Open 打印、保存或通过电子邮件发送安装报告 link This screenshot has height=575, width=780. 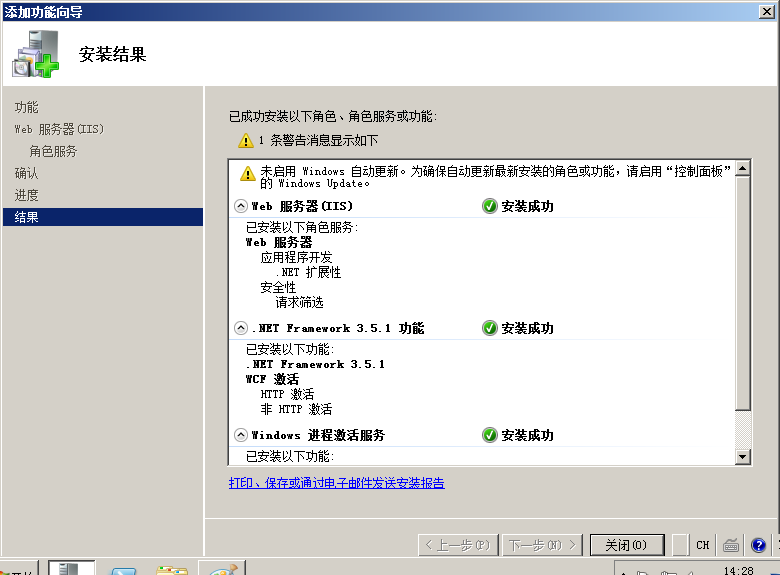[x=336, y=483]
